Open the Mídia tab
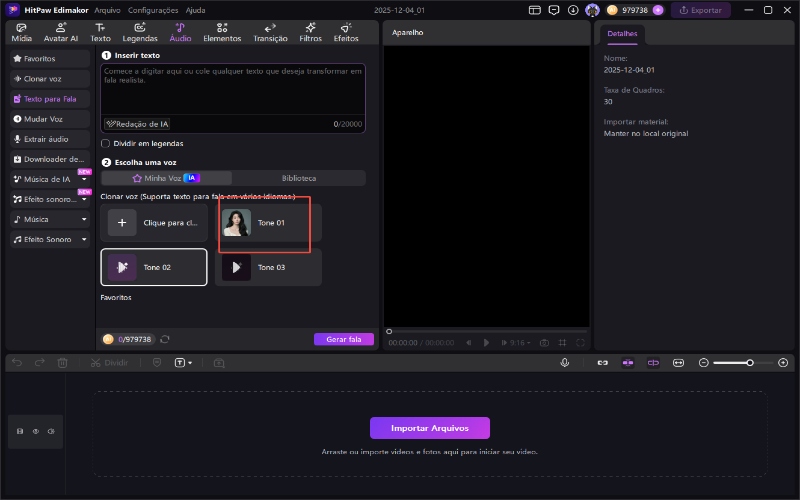Screen dimensions: 800x500 click(21, 32)
